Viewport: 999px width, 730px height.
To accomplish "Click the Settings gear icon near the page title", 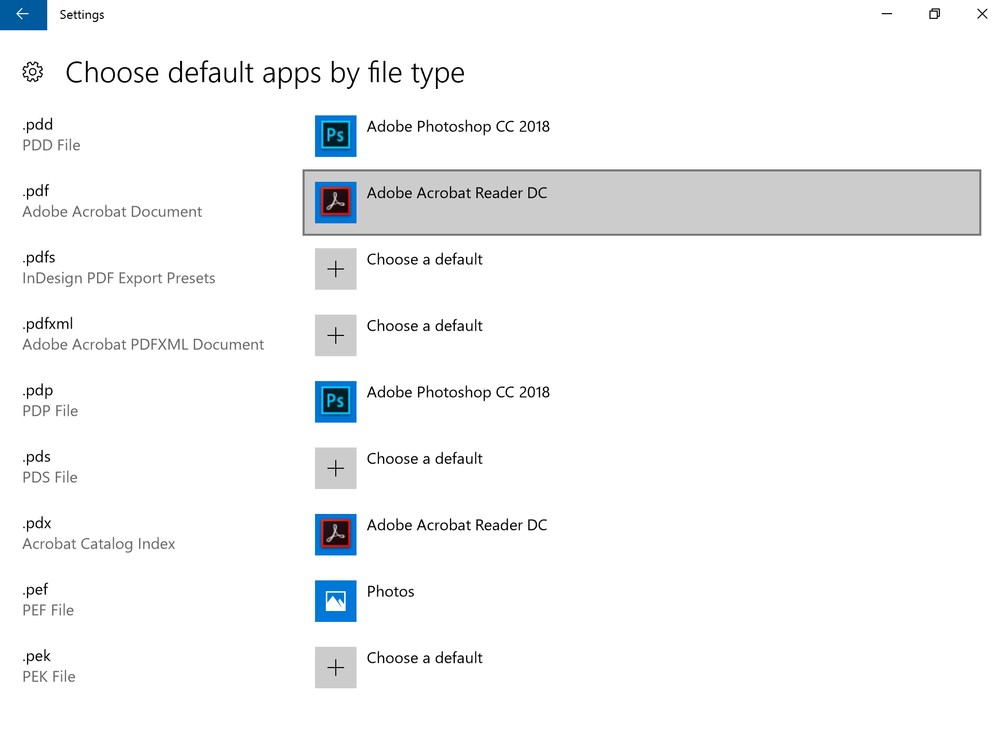I will (x=32, y=72).
